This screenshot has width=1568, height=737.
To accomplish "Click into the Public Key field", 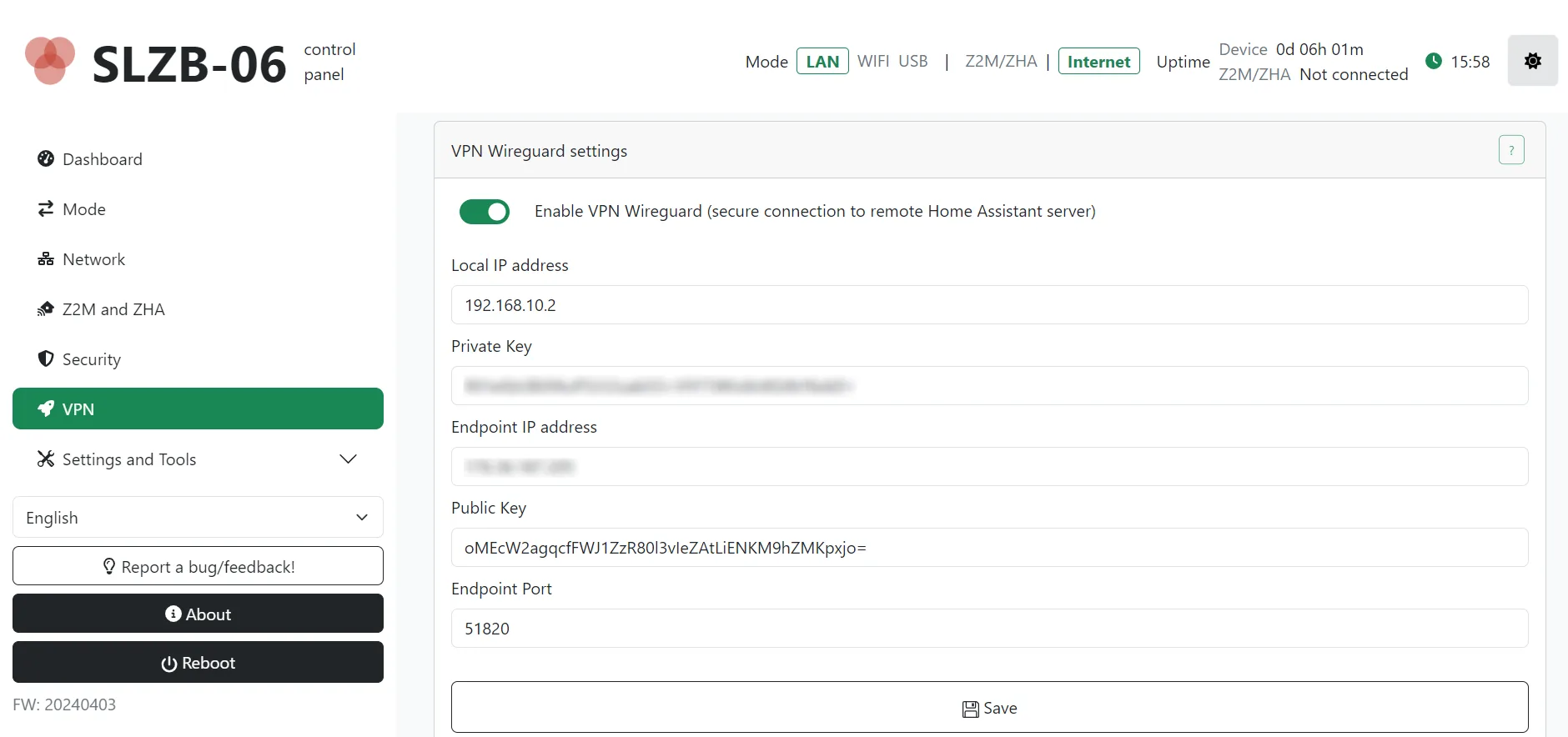I will (989, 548).
